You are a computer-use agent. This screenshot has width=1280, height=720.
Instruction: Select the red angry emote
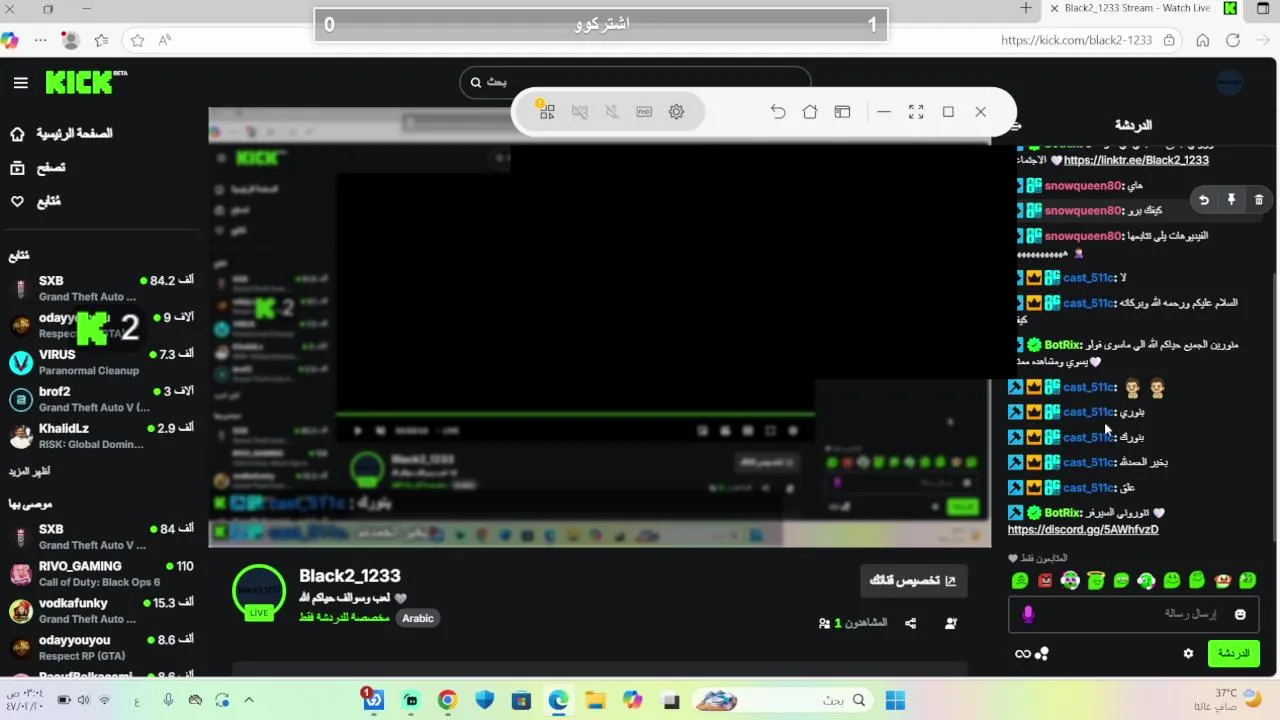(1045, 580)
